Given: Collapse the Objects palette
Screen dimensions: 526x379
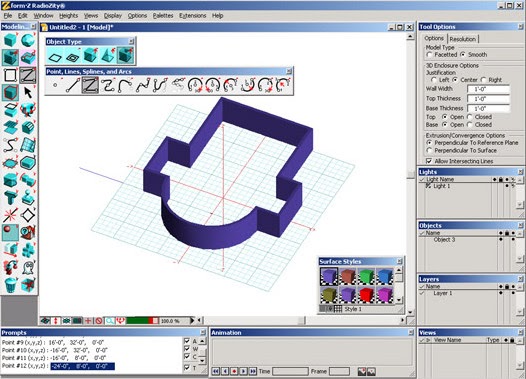Looking at the screenshot, I should coord(520,225).
